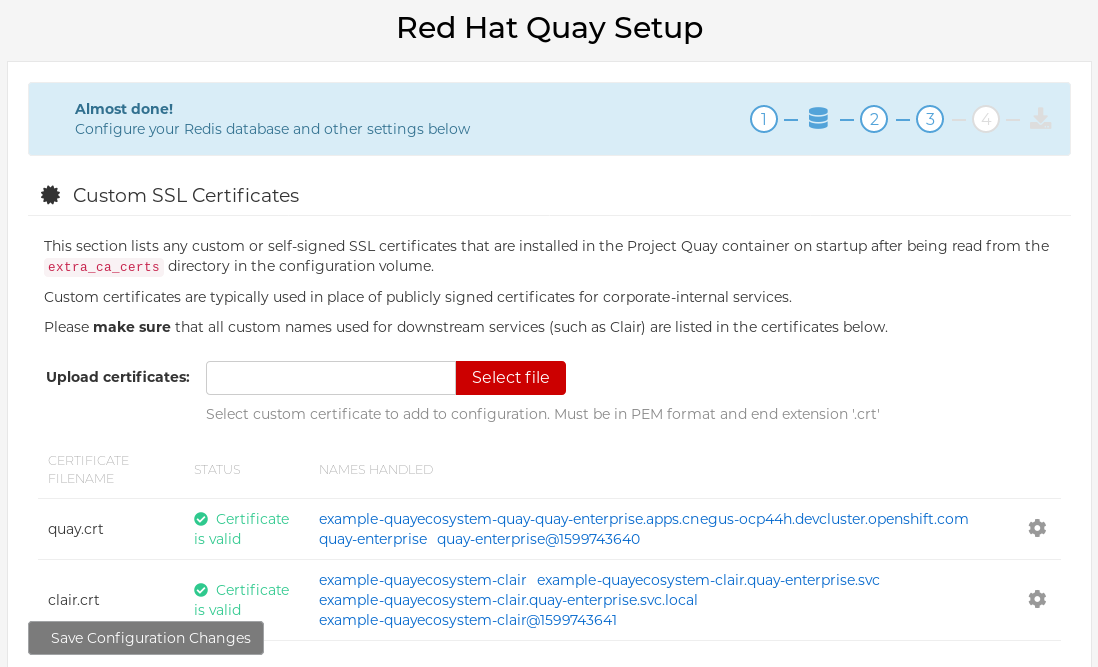Click the Custom SSL Certificates section icon
This screenshot has height=667, width=1098.
click(51, 194)
